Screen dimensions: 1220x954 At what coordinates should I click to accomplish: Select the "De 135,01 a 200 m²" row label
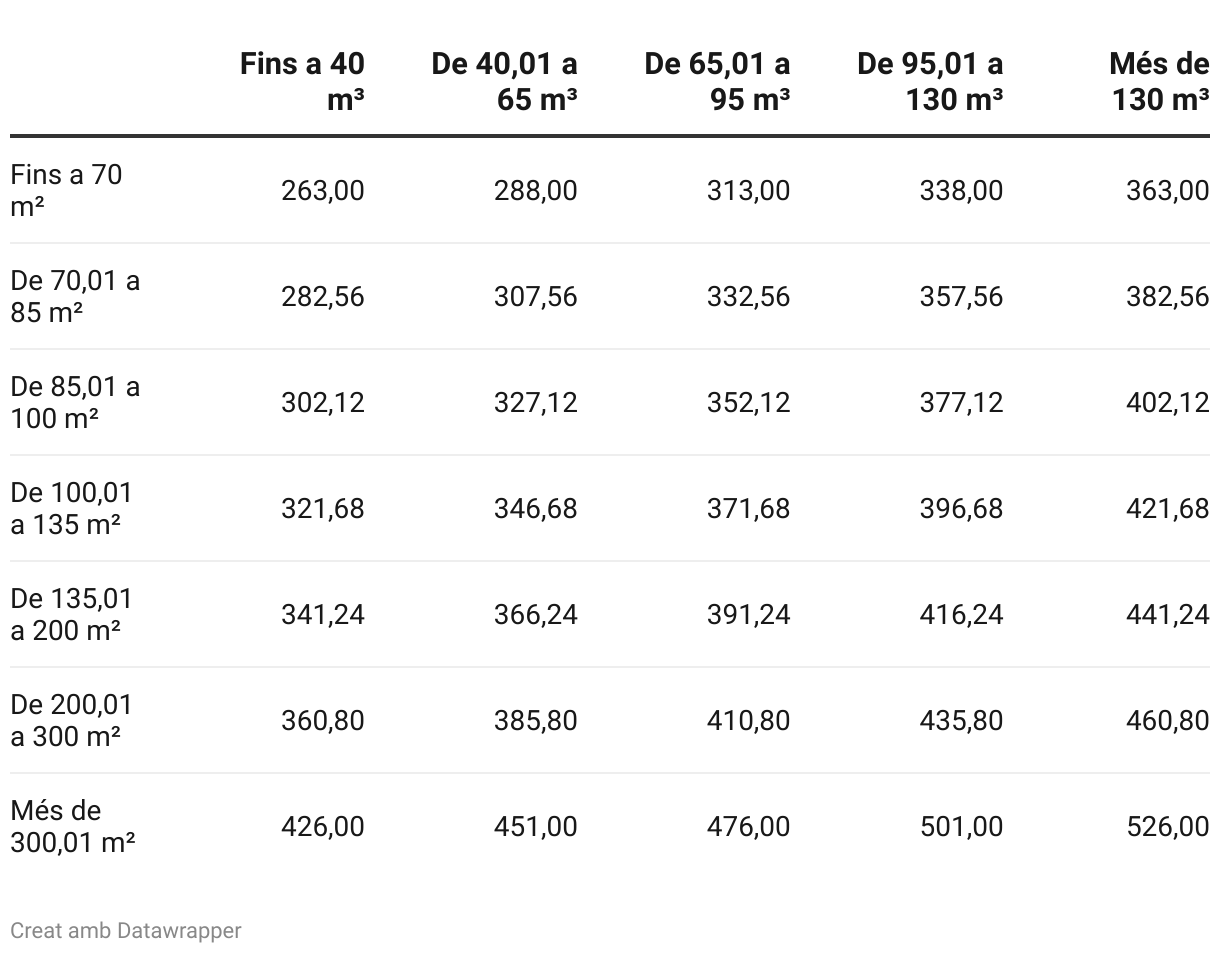coord(71,614)
